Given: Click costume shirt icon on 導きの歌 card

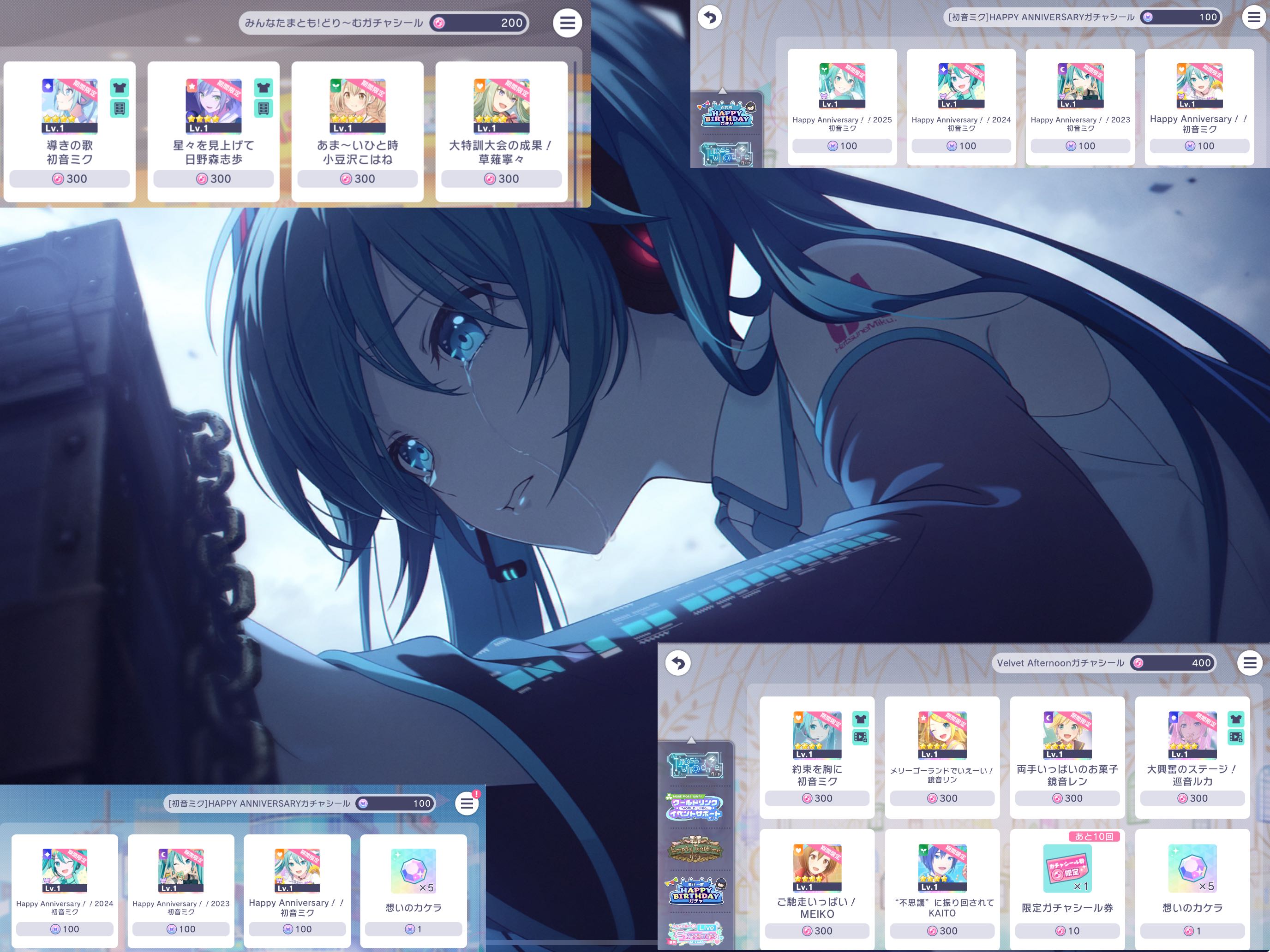Looking at the screenshot, I should click(x=120, y=88).
